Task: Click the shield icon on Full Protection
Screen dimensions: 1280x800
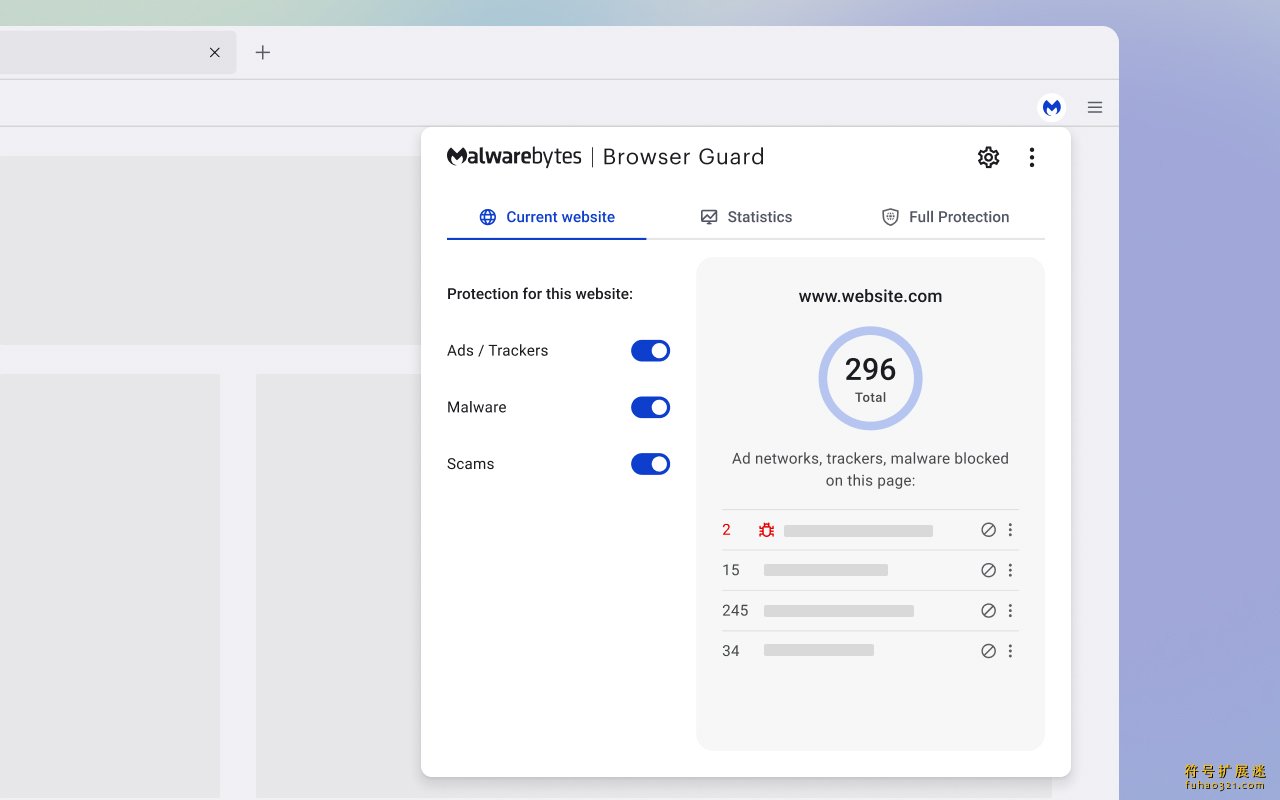Action: point(890,217)
